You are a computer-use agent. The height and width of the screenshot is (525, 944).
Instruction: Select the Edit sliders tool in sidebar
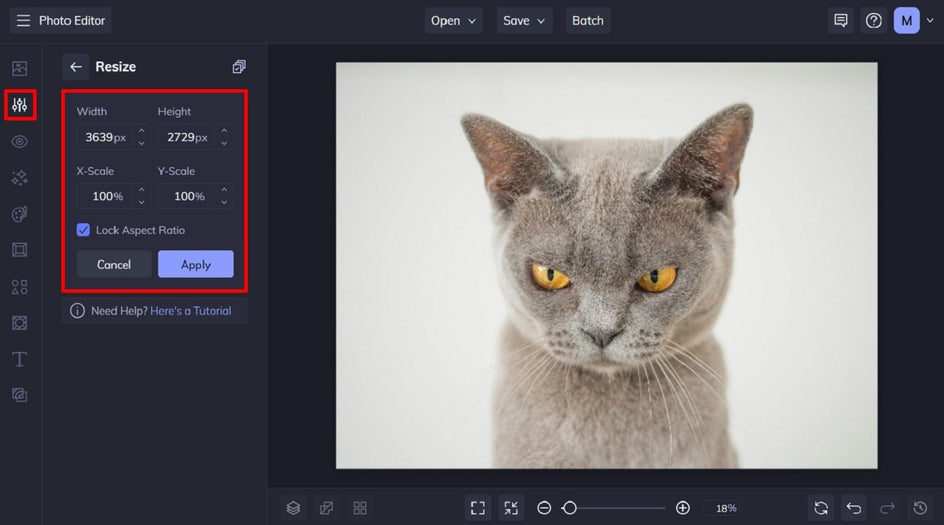coord(20,105)
